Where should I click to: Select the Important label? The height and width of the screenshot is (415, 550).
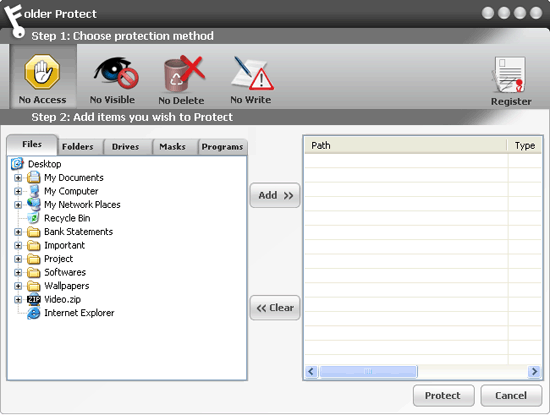point(65,245)
